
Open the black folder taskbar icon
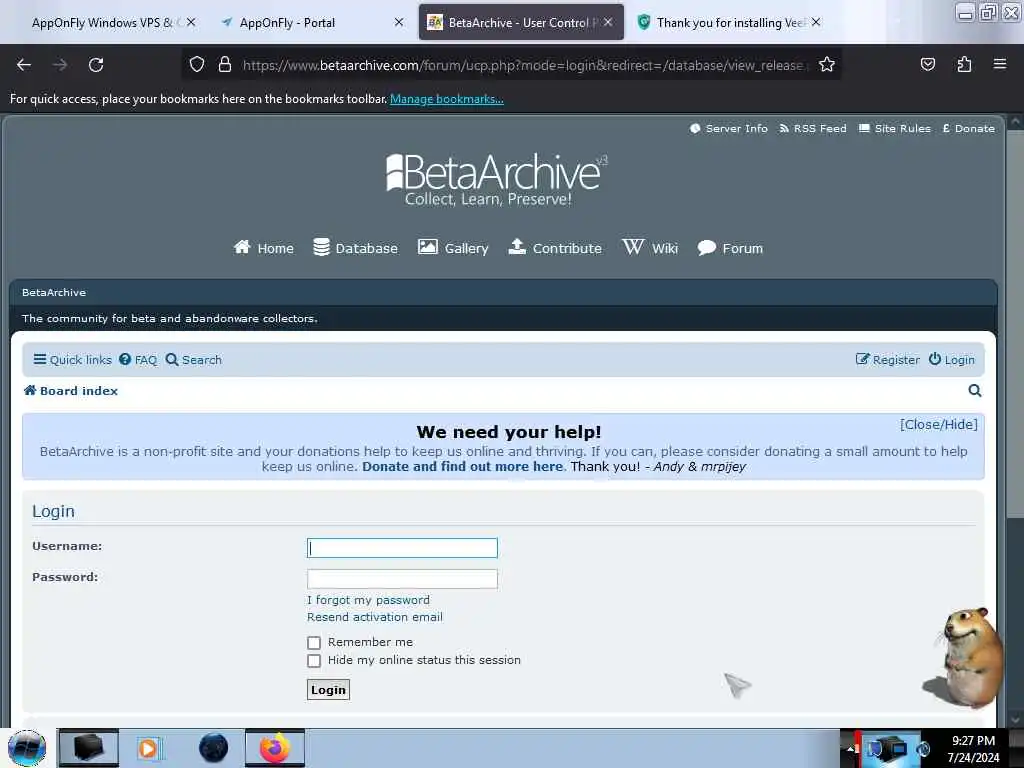pos(88,748)
